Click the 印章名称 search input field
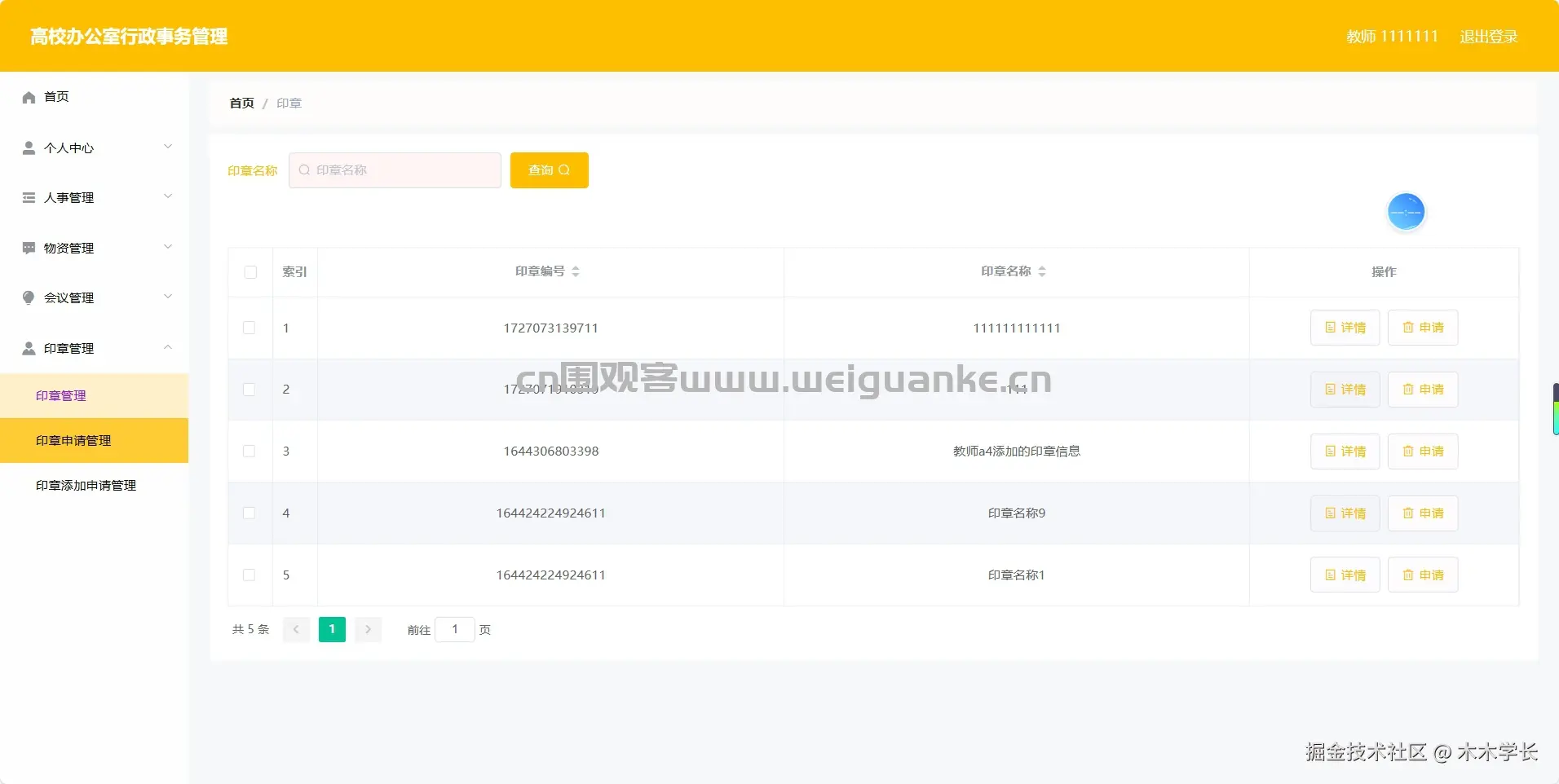The width and height of the screenshot is (1559, 784). click(x=395, y=170)
